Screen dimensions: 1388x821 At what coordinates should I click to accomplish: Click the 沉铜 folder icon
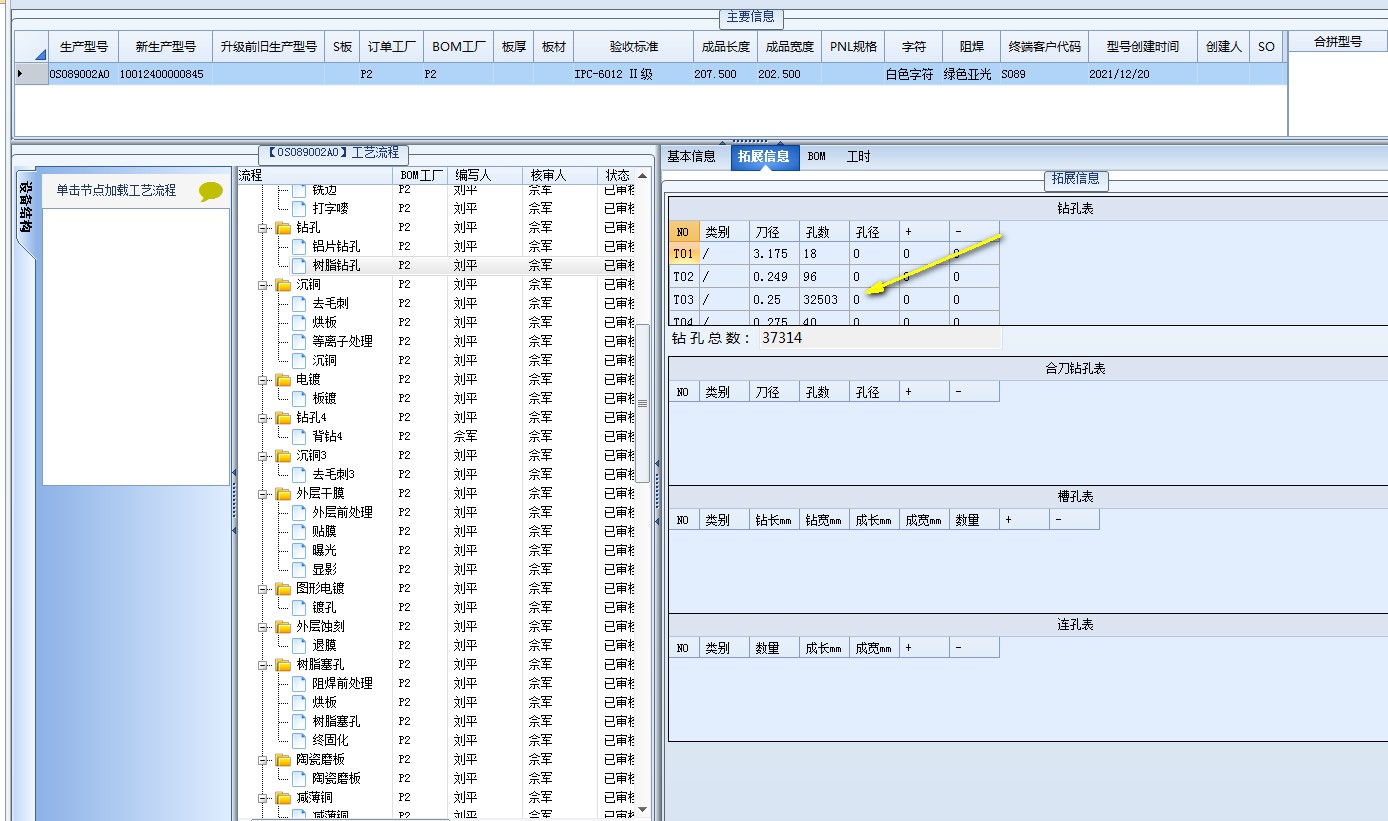[283, 285]
